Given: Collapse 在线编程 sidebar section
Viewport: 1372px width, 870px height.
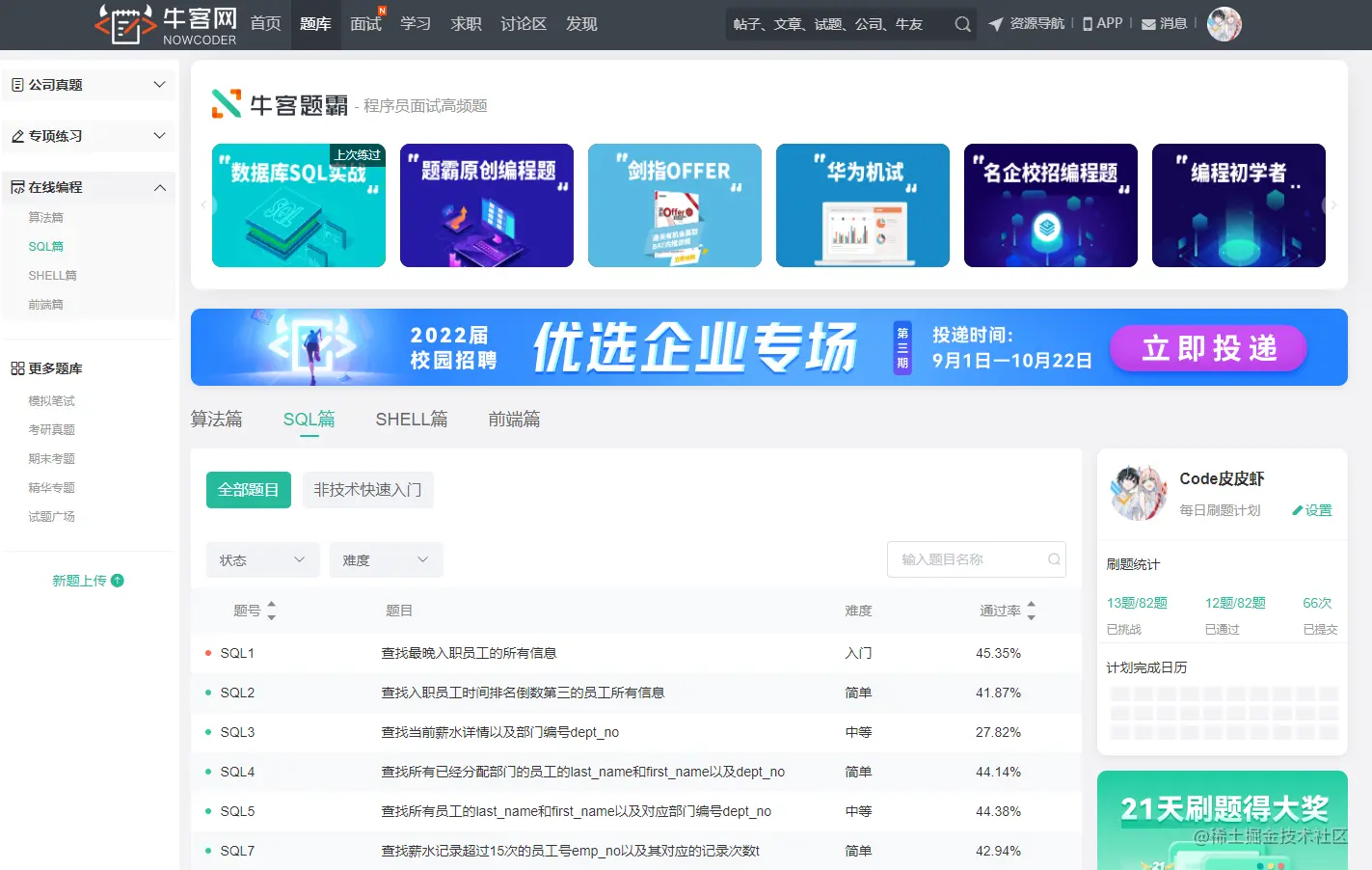Looking at the screenshot, I should click(89, 187).
